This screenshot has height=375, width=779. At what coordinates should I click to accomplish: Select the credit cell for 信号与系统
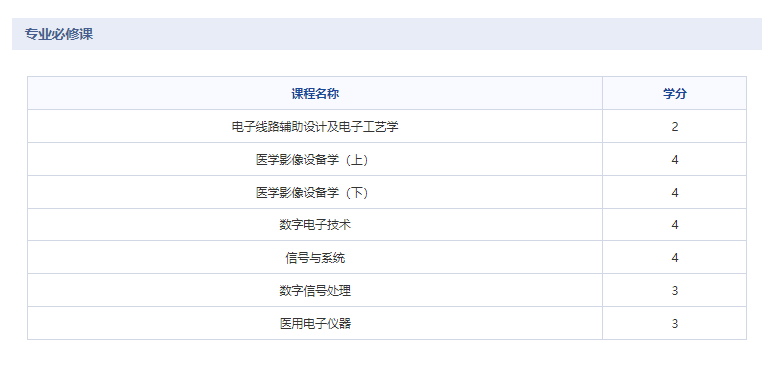(x=674, y=257)
